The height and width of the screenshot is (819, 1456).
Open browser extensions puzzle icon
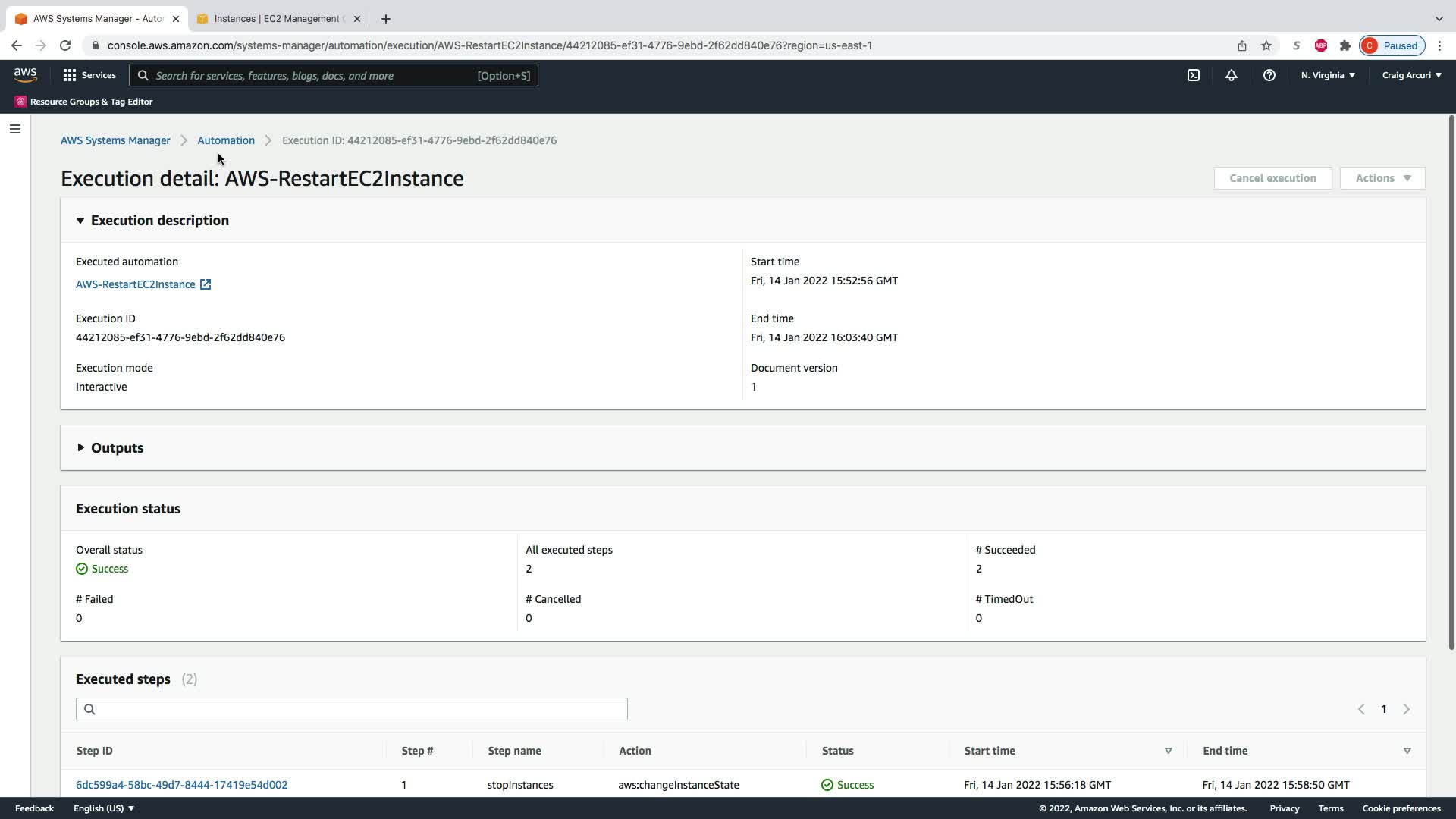[x=1345, y=45]
